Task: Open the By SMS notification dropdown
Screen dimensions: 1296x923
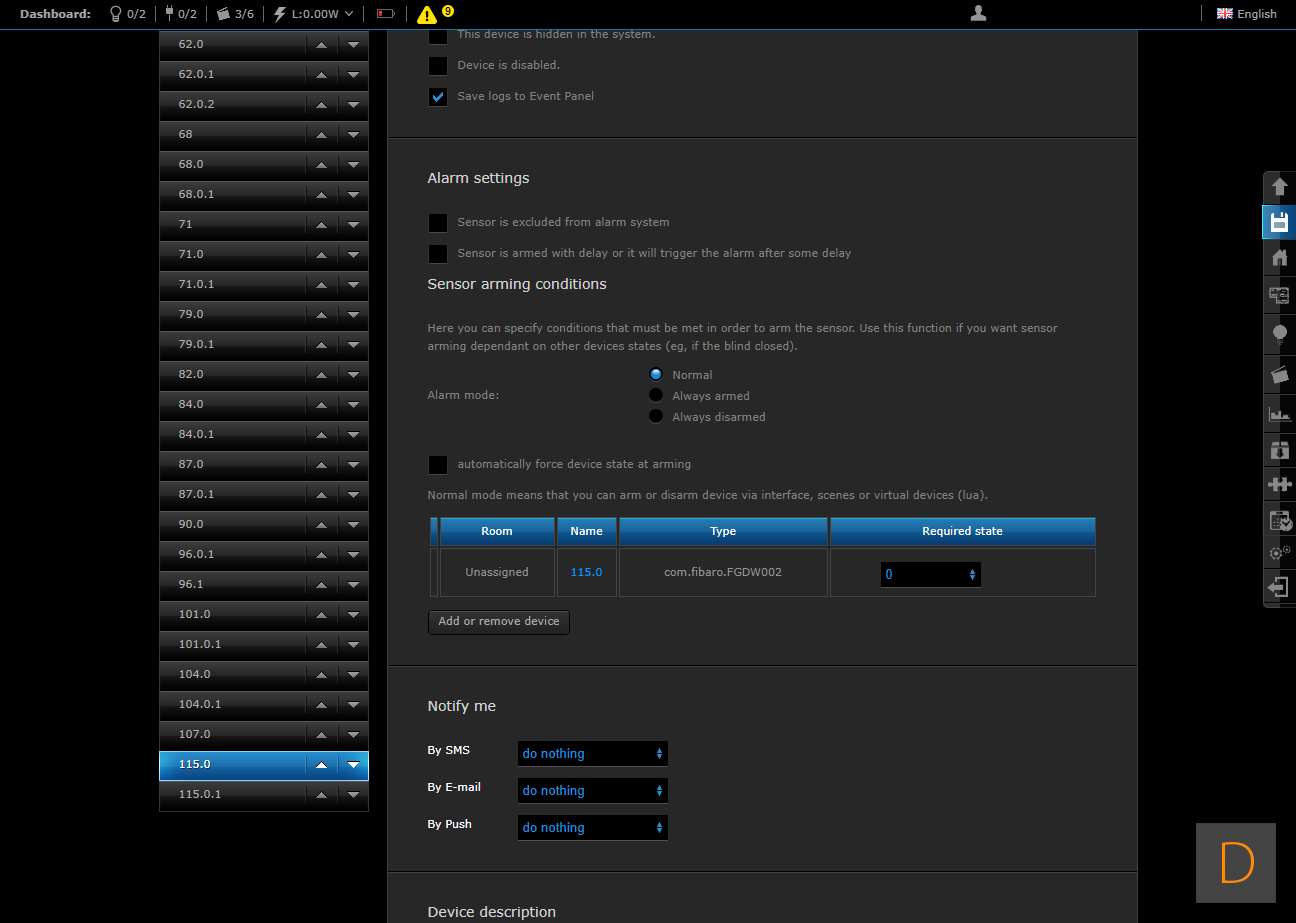Action: coord(592,753)
